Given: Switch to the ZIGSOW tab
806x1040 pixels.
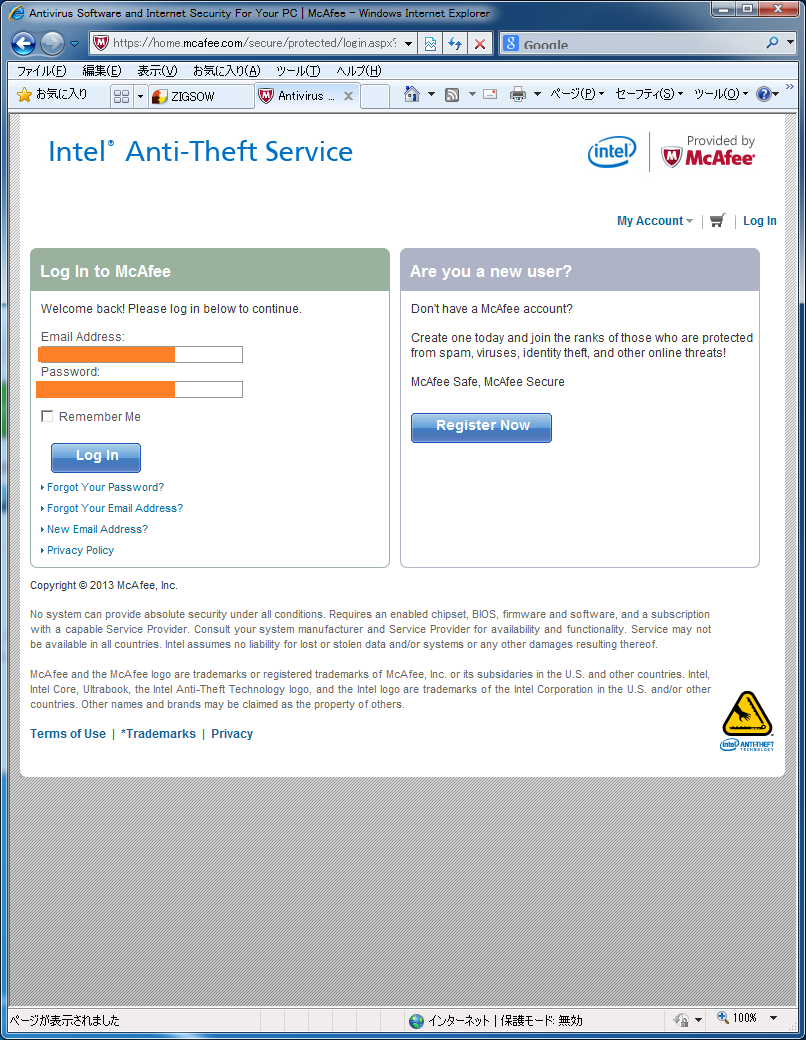Looking at the screenshot, I should (x=200, y=96).
